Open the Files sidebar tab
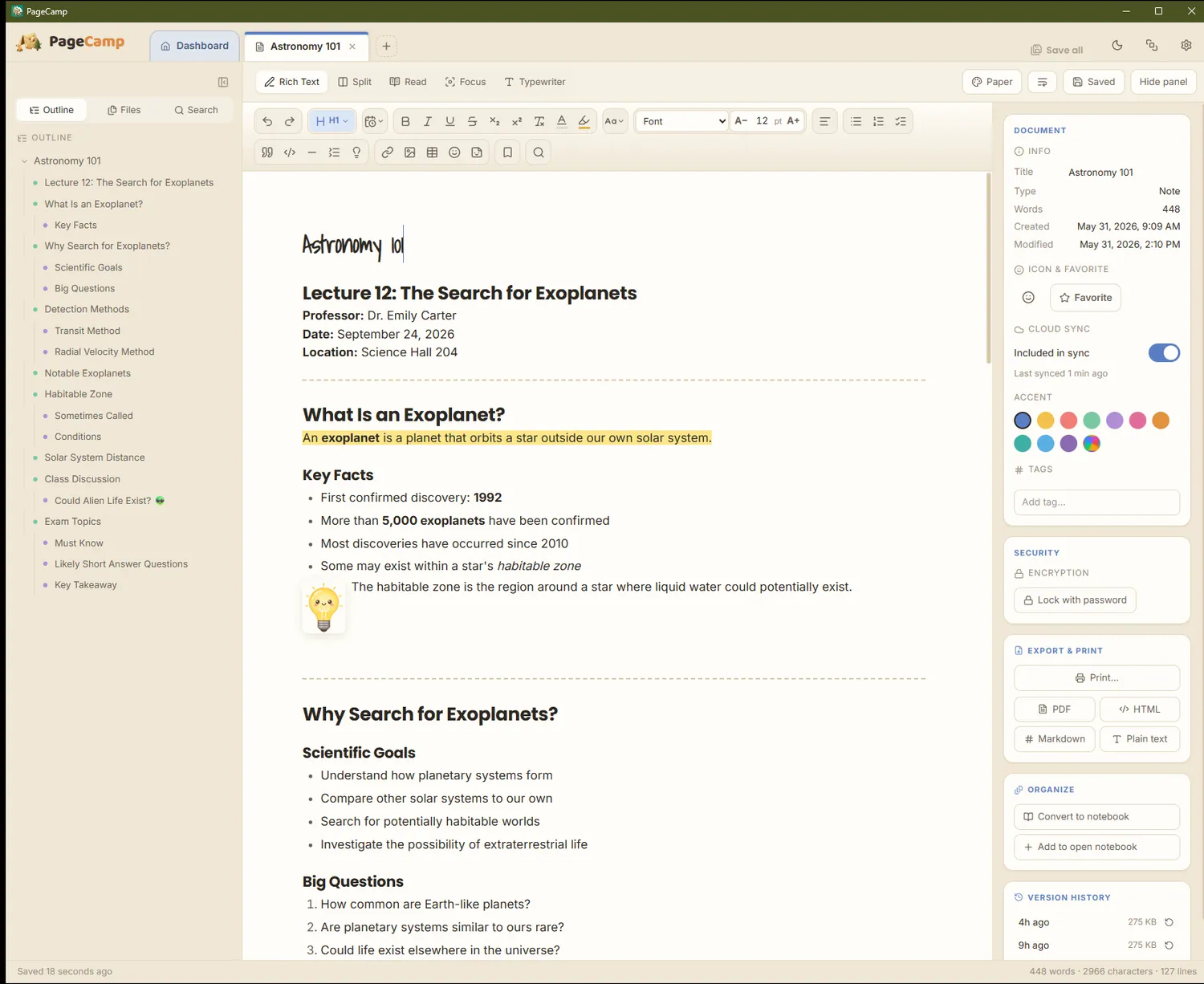The height and width of the screenshot is (984, 1204). [x=124, y=110]
